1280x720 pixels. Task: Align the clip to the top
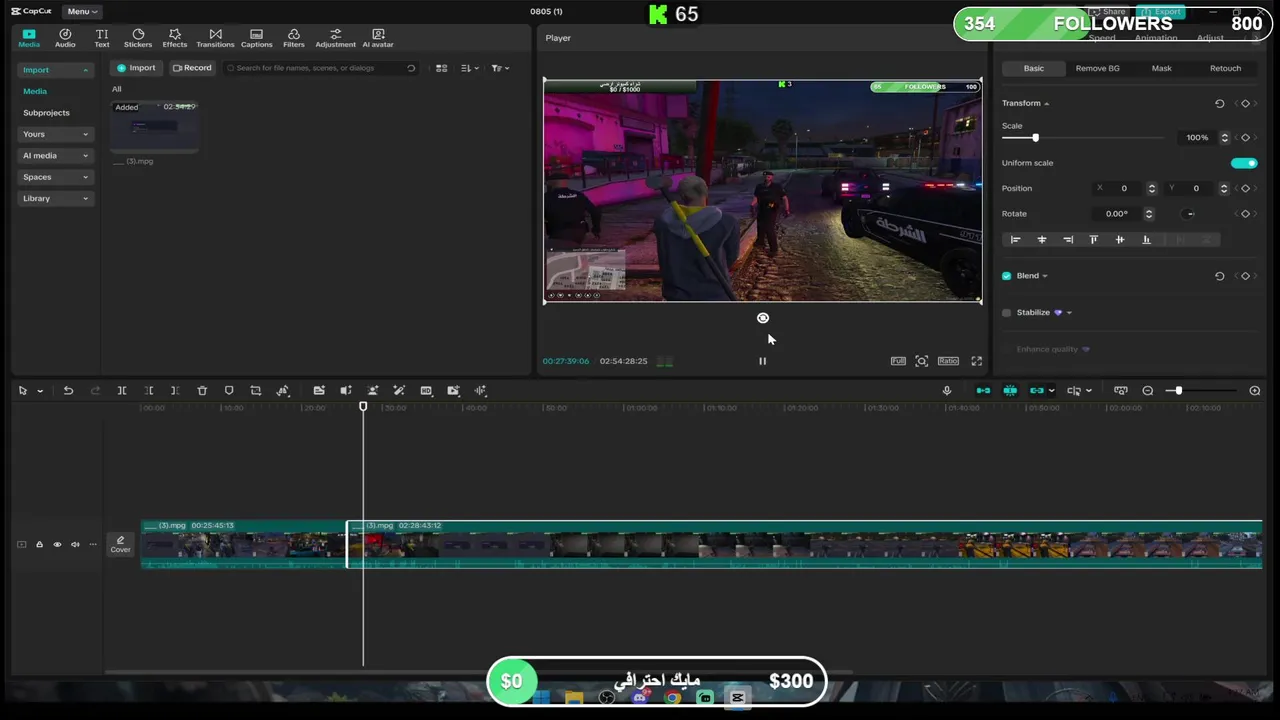[x=1094, y=240]
